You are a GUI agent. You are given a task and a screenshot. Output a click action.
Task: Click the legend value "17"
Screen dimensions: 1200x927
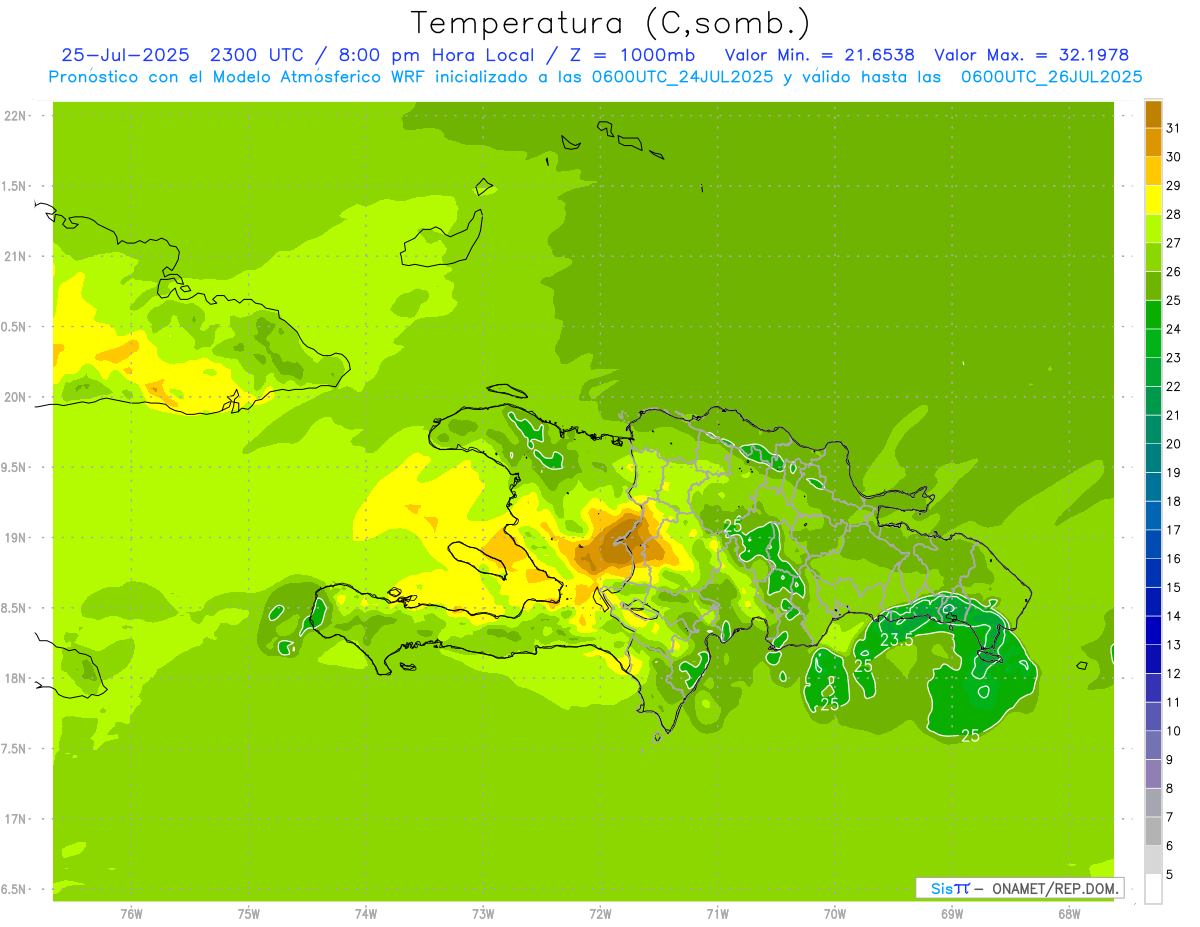[1174, 530]
